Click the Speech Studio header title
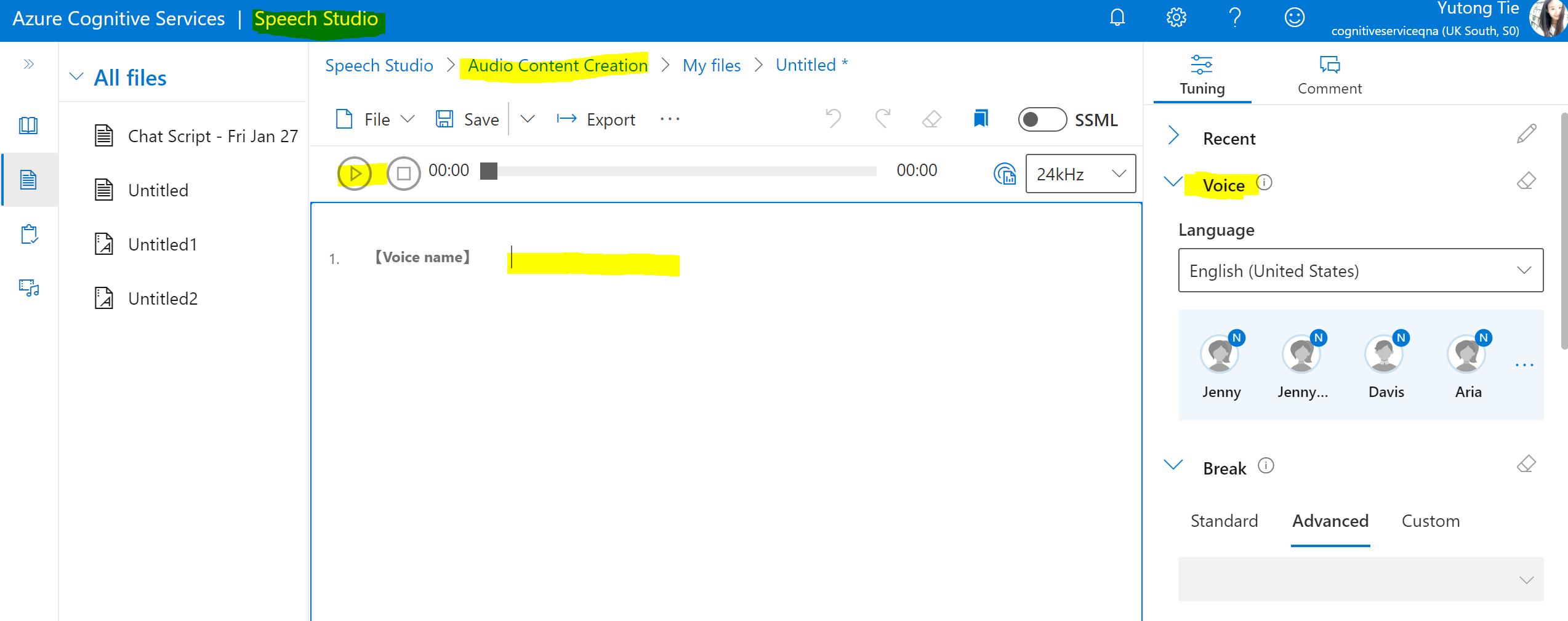This screenshot has height=621, width=1568. [x=316, y=18]
